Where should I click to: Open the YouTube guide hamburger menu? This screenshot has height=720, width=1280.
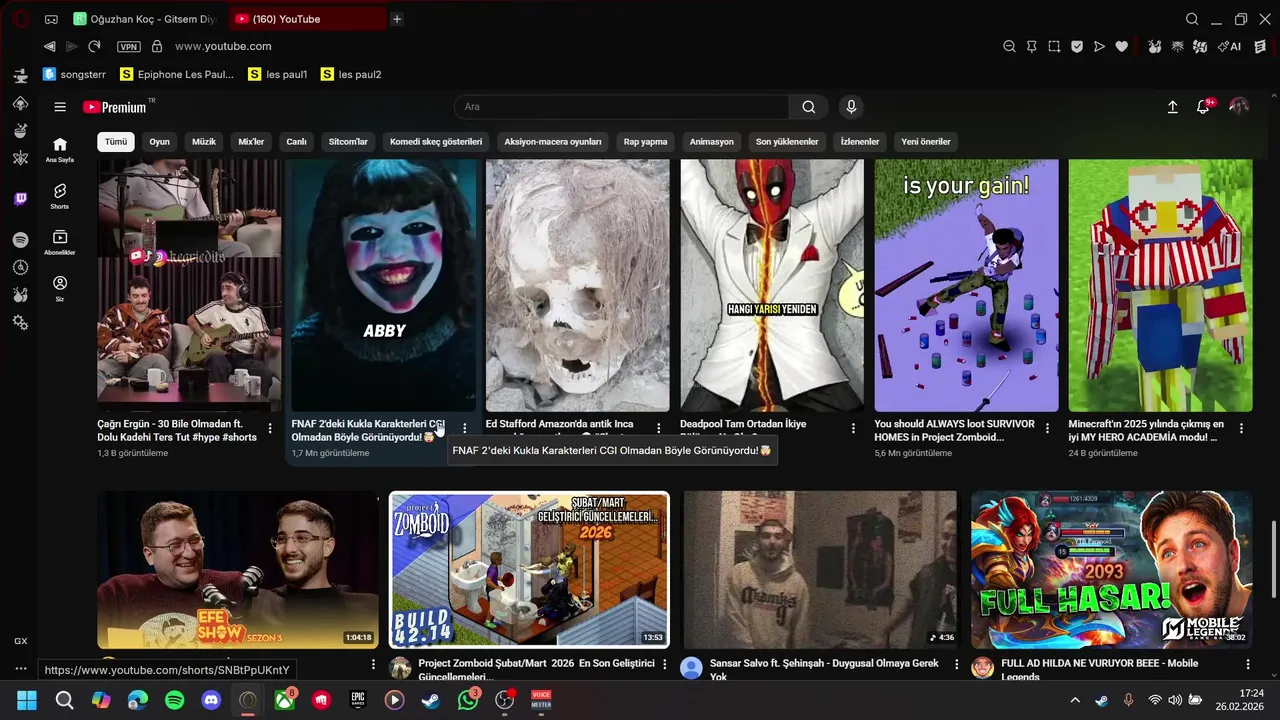coord(60,107)
